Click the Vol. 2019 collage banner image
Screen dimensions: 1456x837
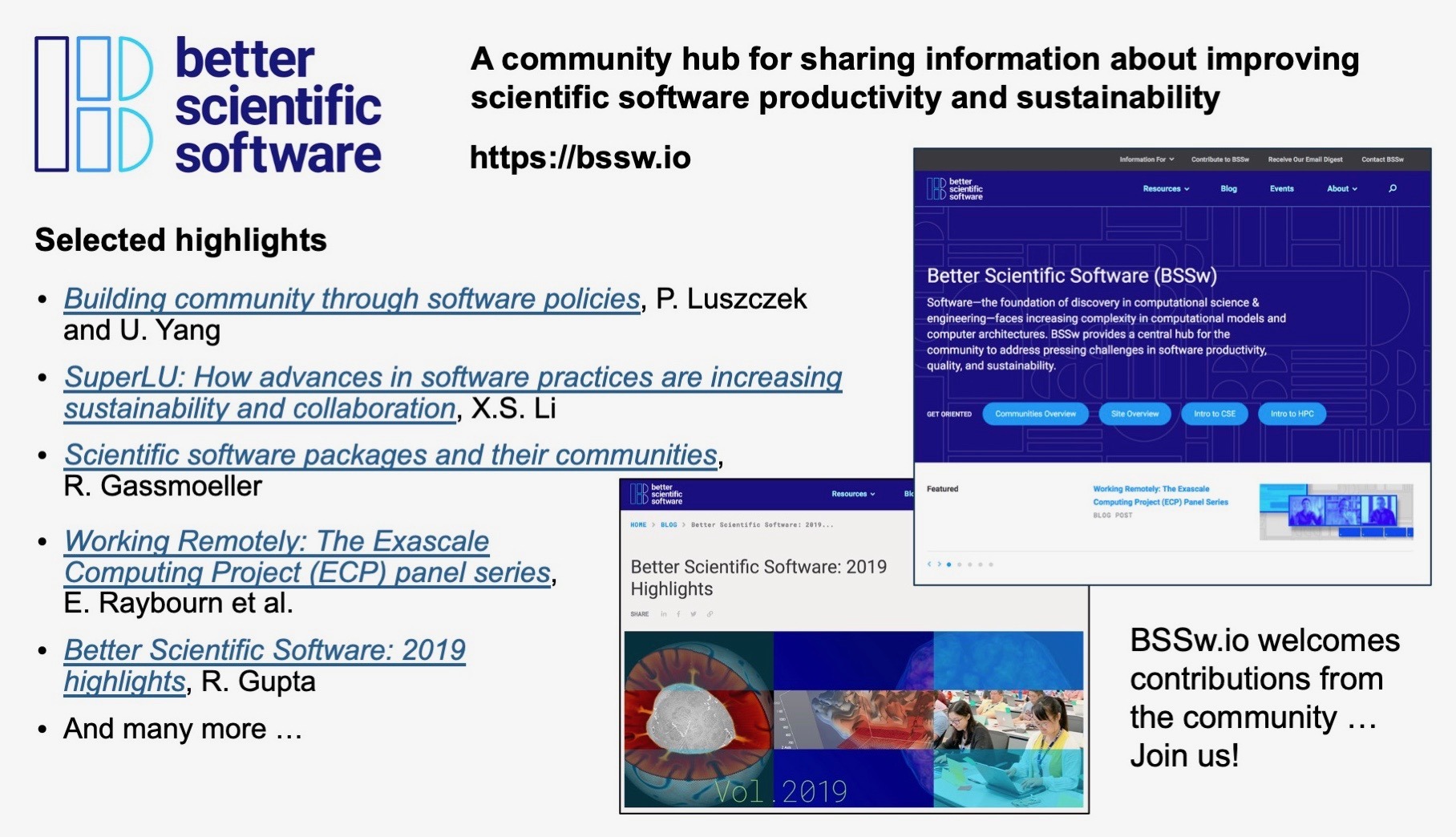pyautogui.click(x=854, y=719)
